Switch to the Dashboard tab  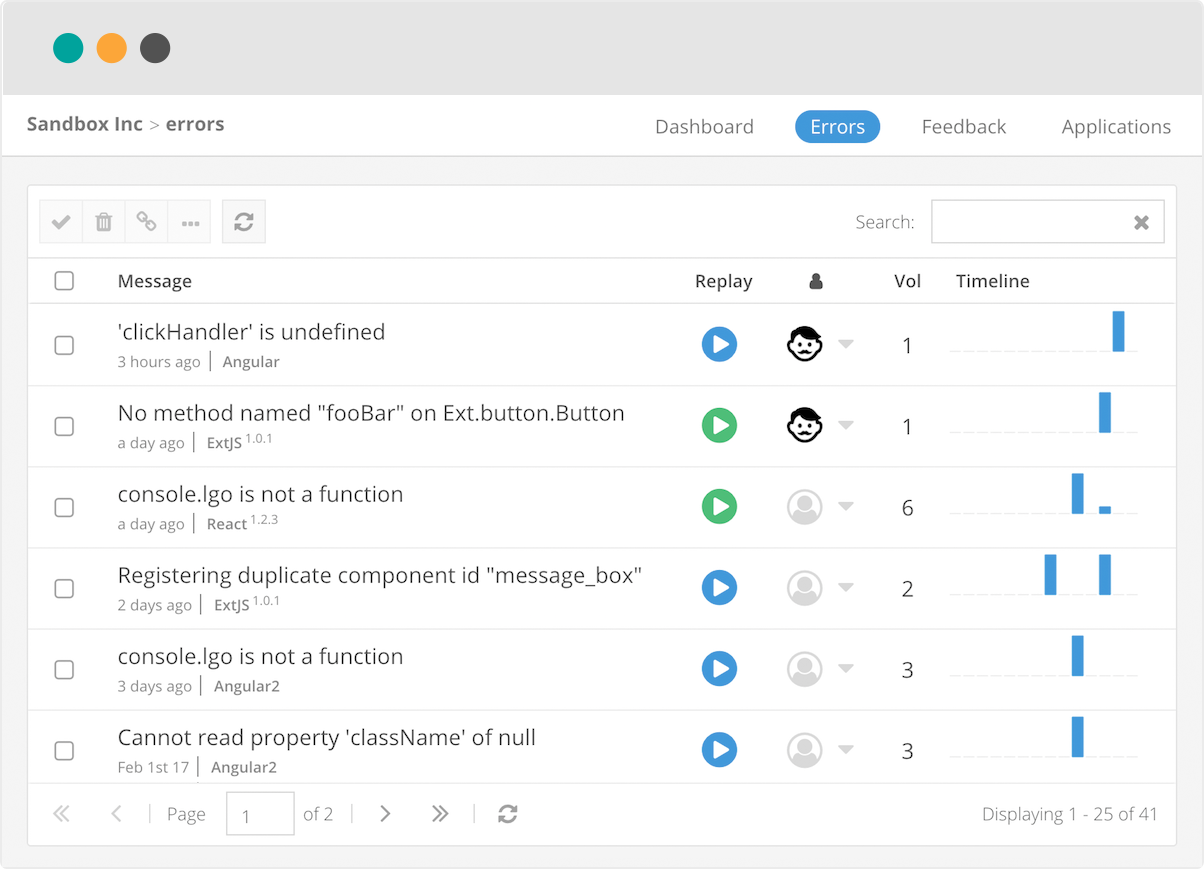click(704, 126)
